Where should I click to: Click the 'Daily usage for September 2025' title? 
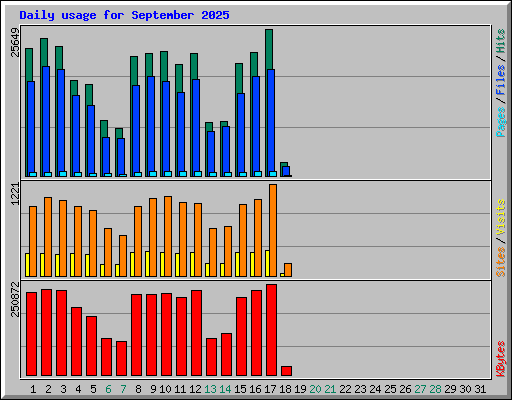click(x=124, y=15)
